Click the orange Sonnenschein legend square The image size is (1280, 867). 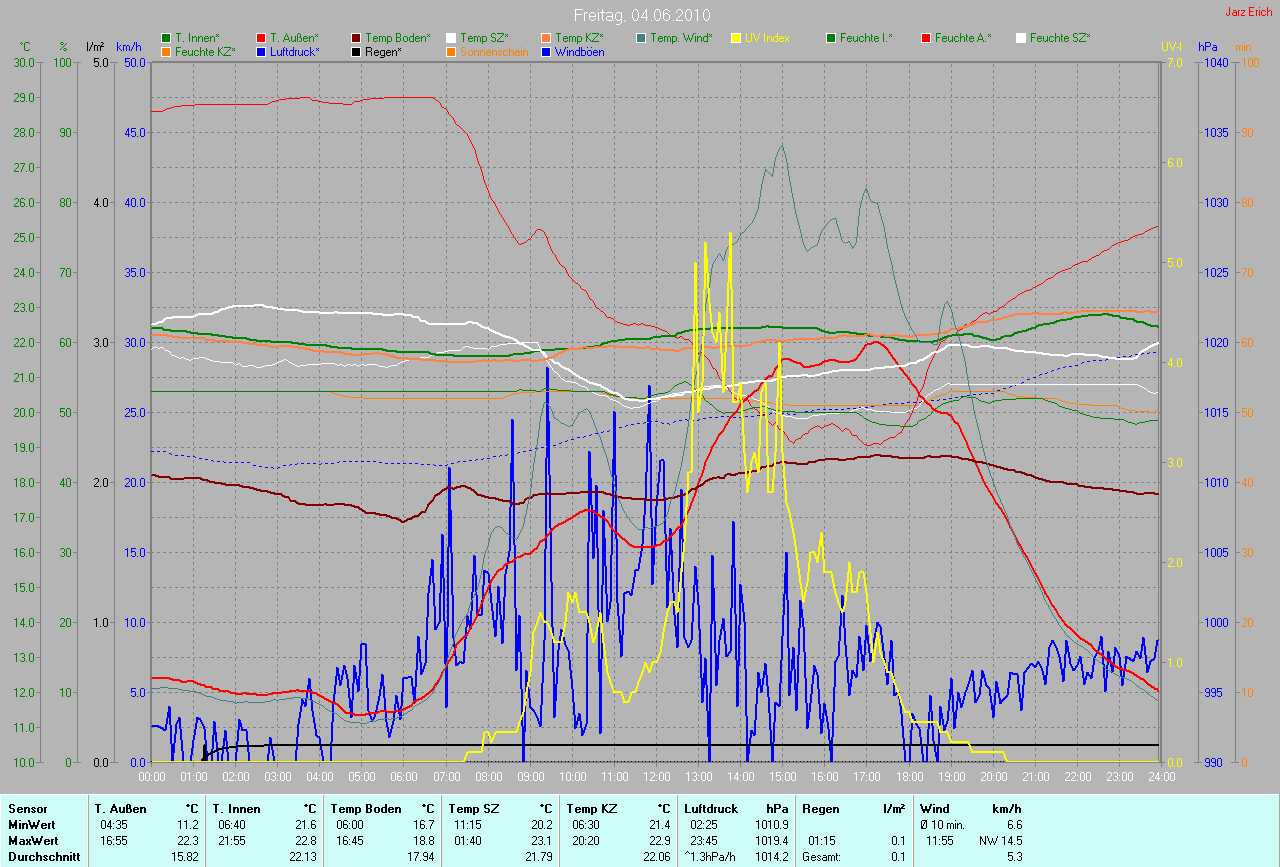(451, 51)
